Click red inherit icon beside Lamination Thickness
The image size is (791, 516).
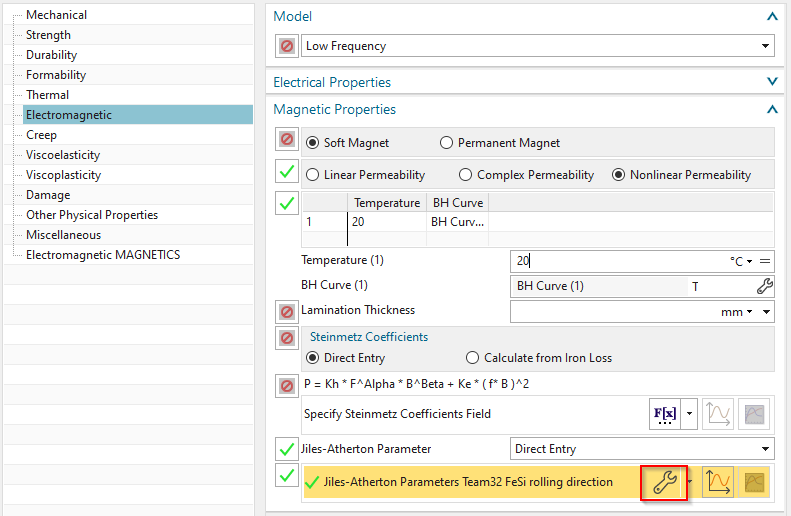(x=287, y=311)
